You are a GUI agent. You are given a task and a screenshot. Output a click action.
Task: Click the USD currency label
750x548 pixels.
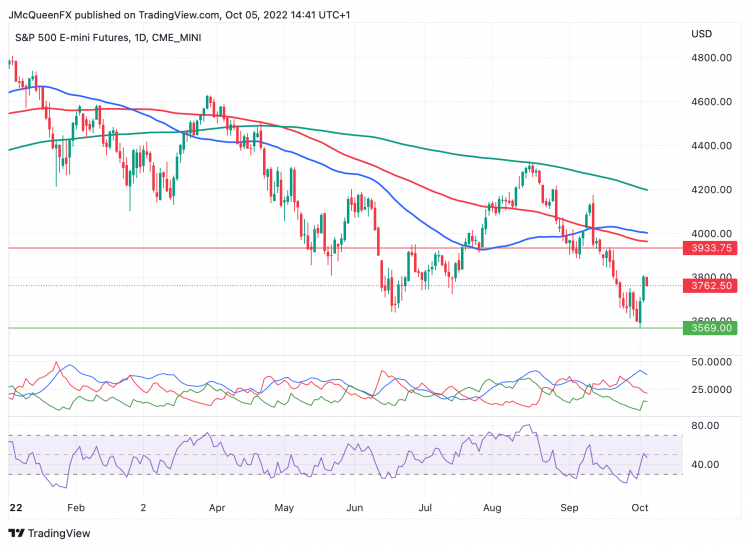[701, 34]
